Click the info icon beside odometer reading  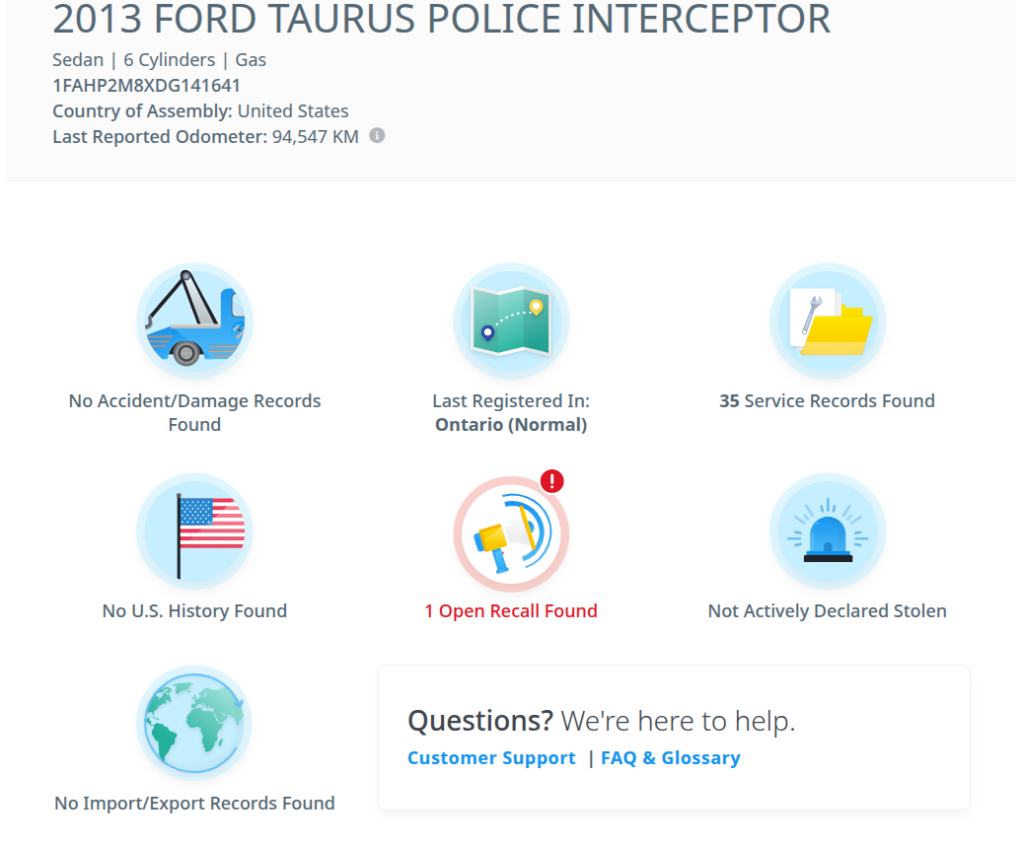[377, 136]
